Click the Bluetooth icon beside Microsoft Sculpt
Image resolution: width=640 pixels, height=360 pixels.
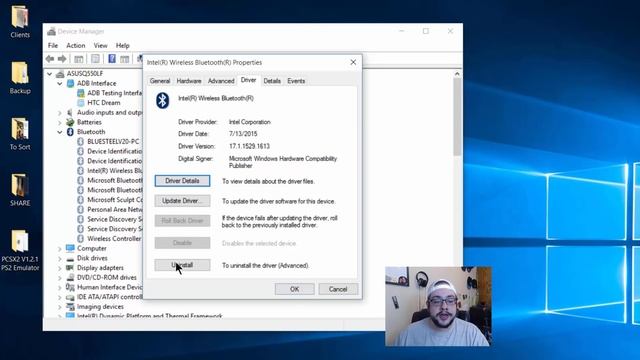click(x=80, y=200)
